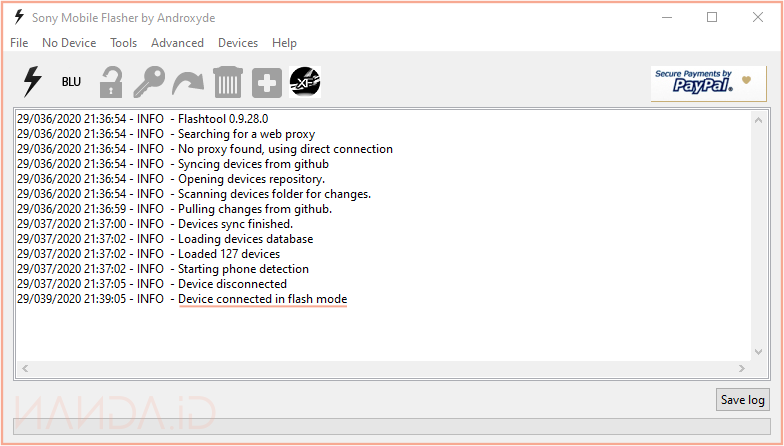
Task: Click the 'Device connected in flash mode' log line
Action: click(262, 299)
